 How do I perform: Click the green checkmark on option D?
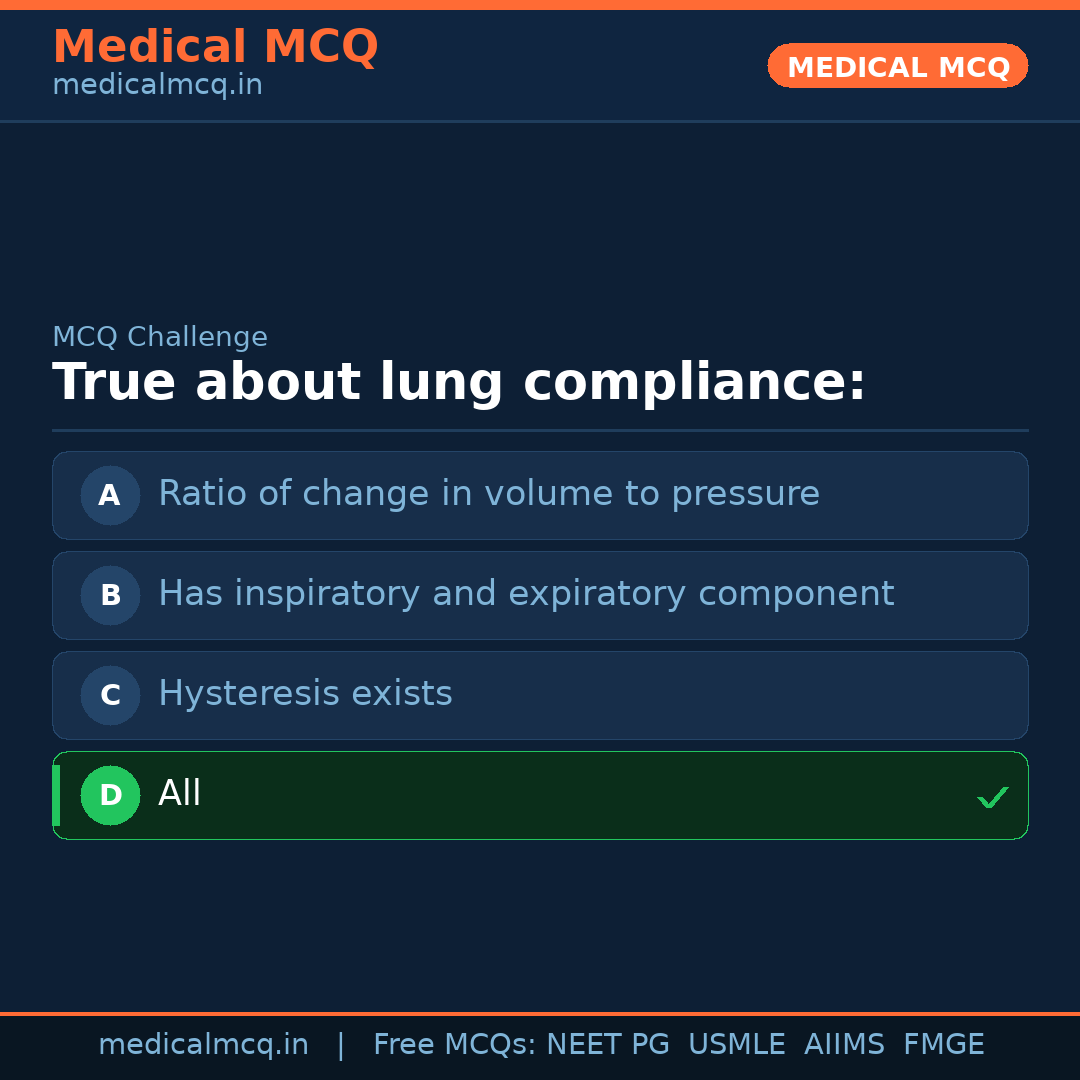(x=992, y=797)
